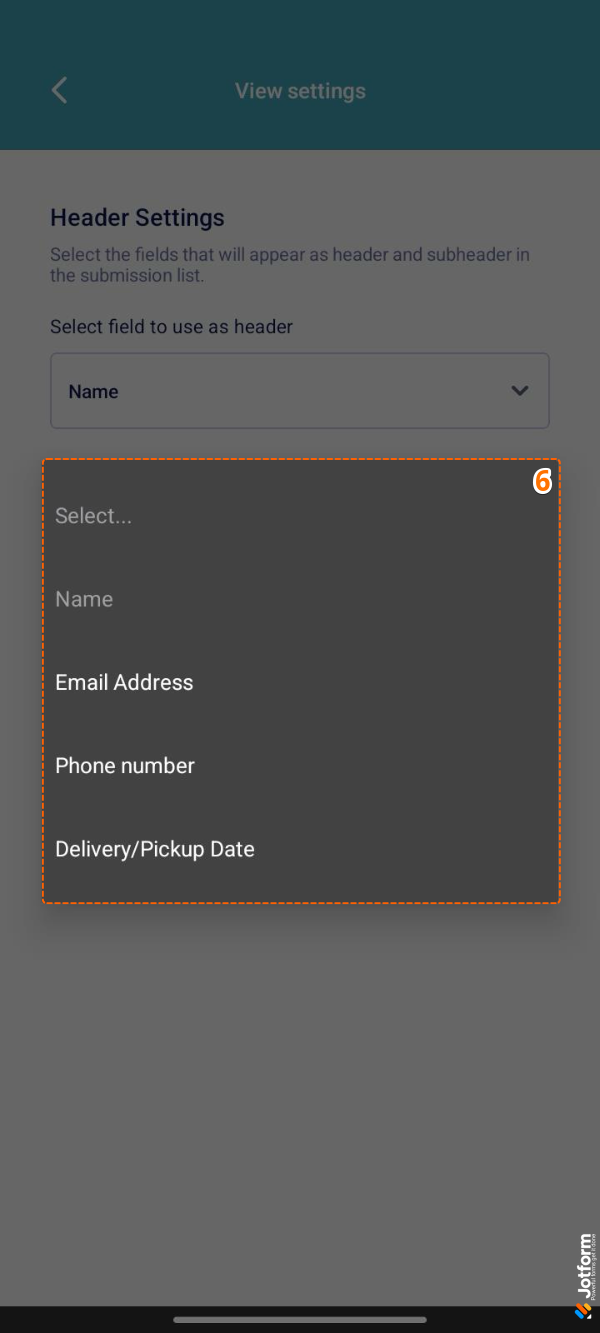Choose the Select... placeholder option
The height and width of the screenshot is (1333, 600).
(94, 515)
